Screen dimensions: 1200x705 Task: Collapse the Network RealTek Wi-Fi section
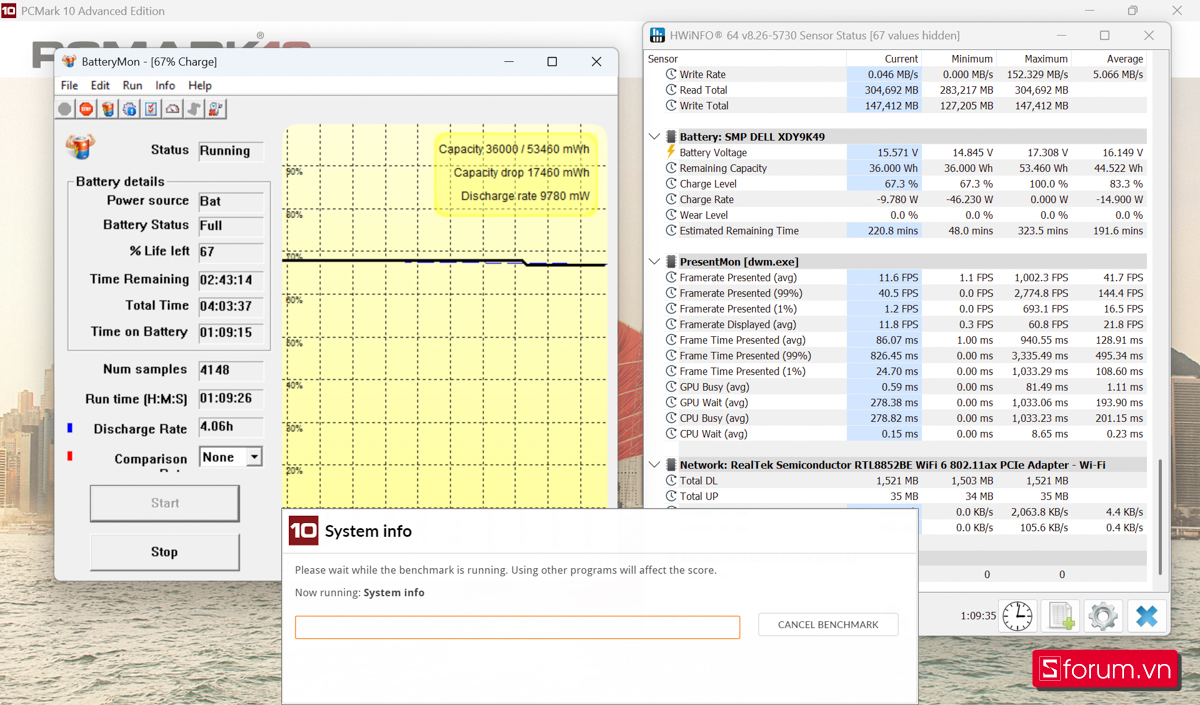[x=655, y=465]
